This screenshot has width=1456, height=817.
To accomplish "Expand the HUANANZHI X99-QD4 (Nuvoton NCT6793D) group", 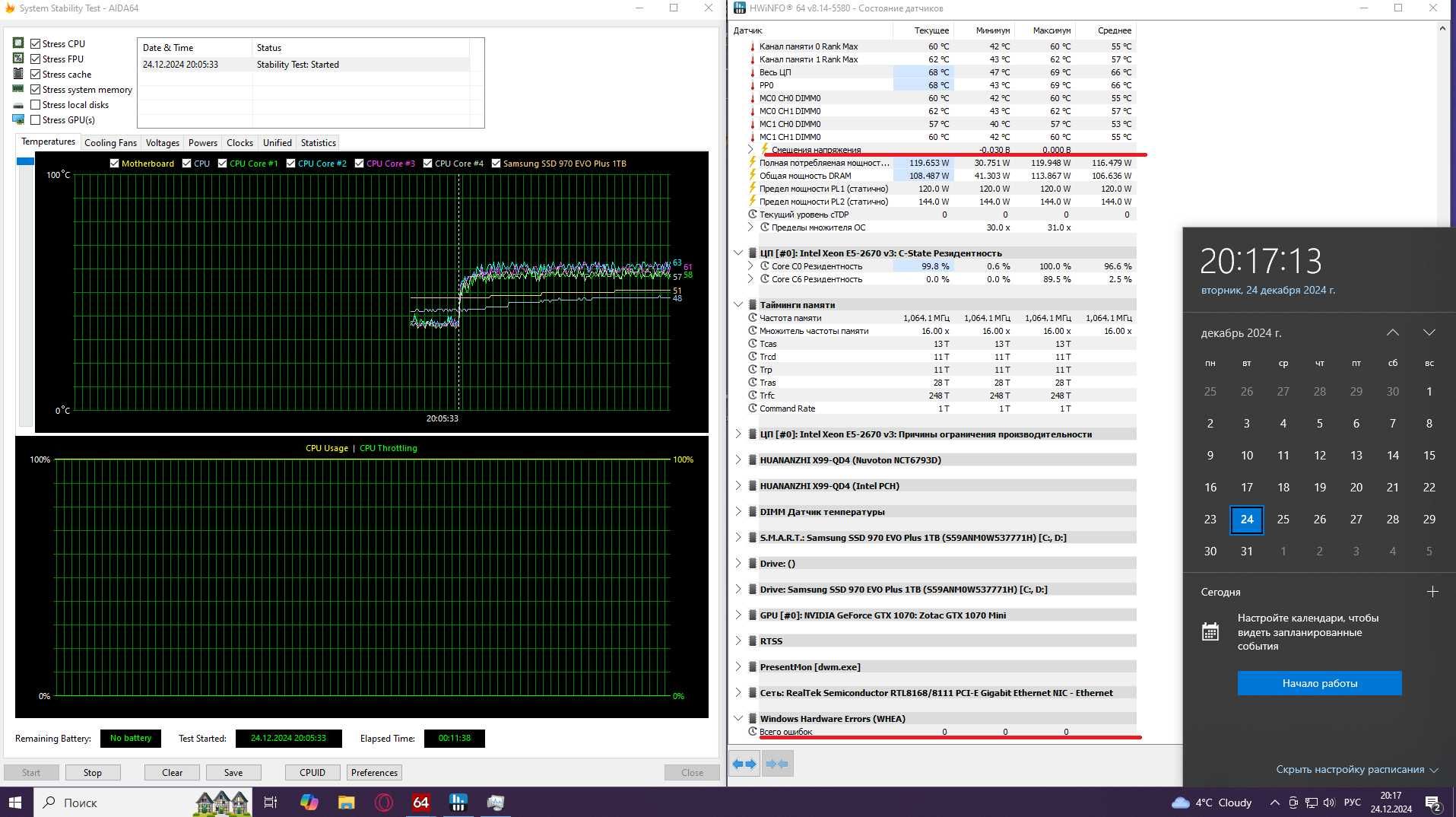I will click(x=738, y=459).
